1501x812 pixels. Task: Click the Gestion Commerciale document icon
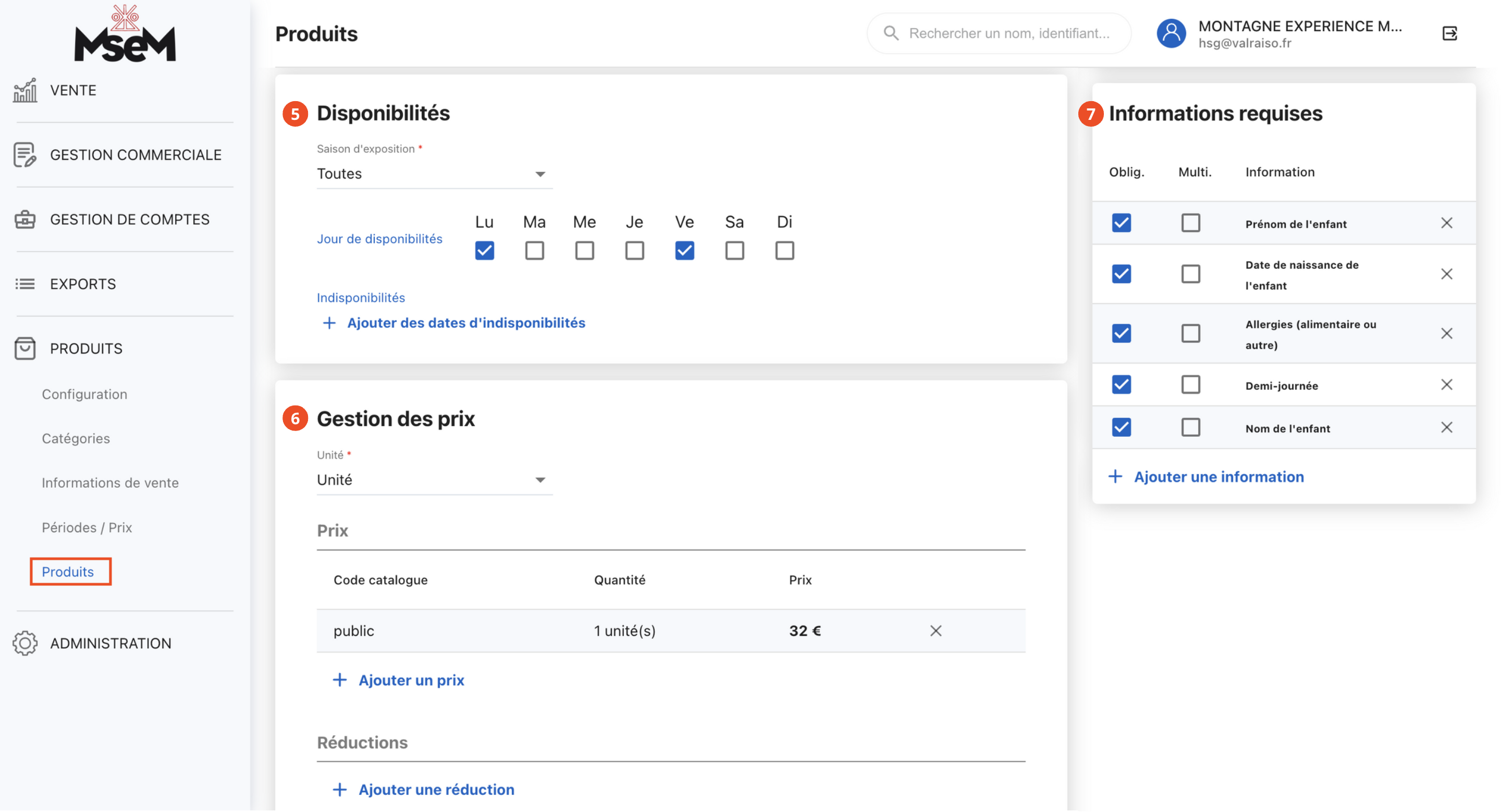pyautogui.click(x=25, y=155)
